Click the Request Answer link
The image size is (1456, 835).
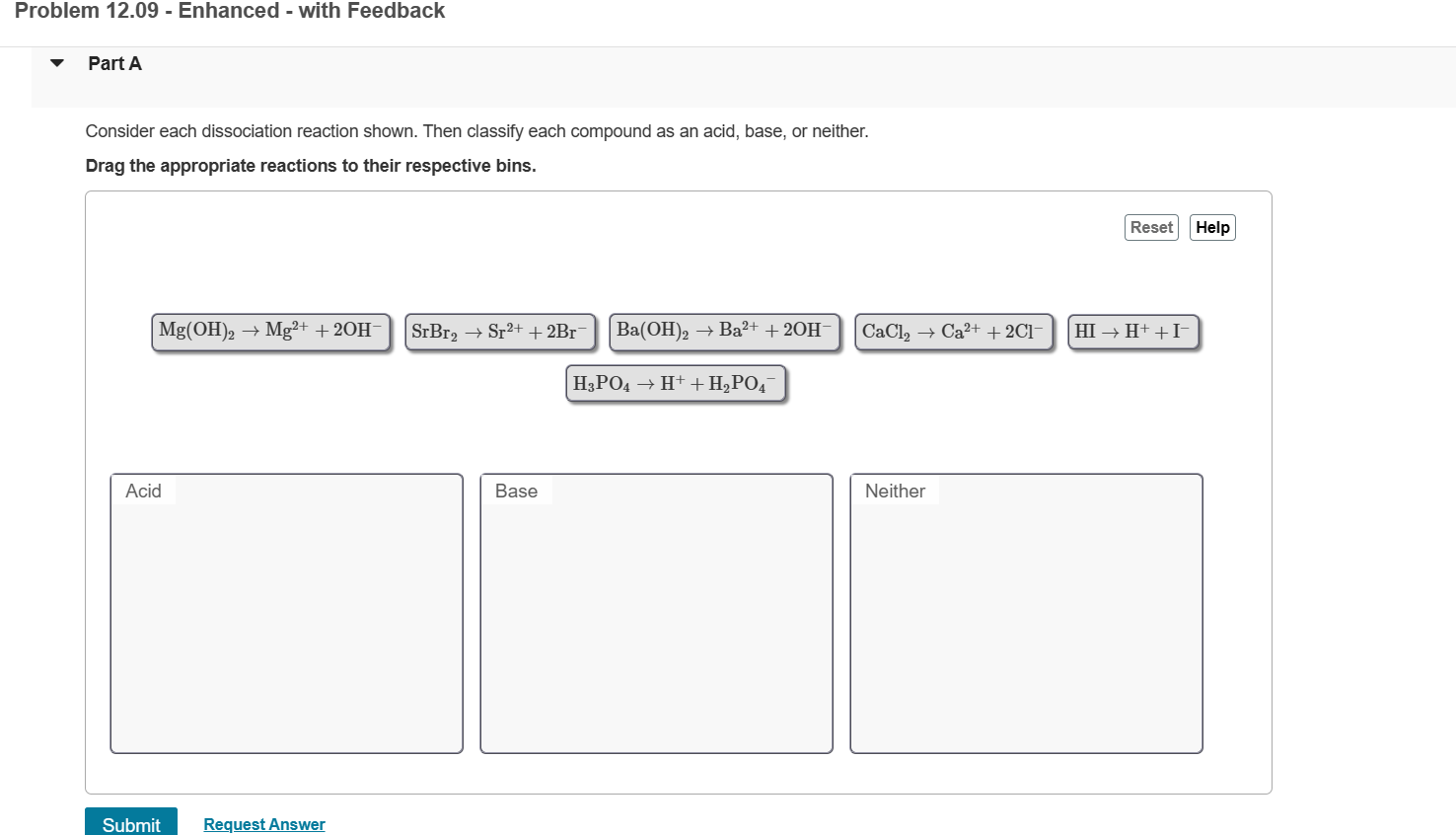click(263, 824)
